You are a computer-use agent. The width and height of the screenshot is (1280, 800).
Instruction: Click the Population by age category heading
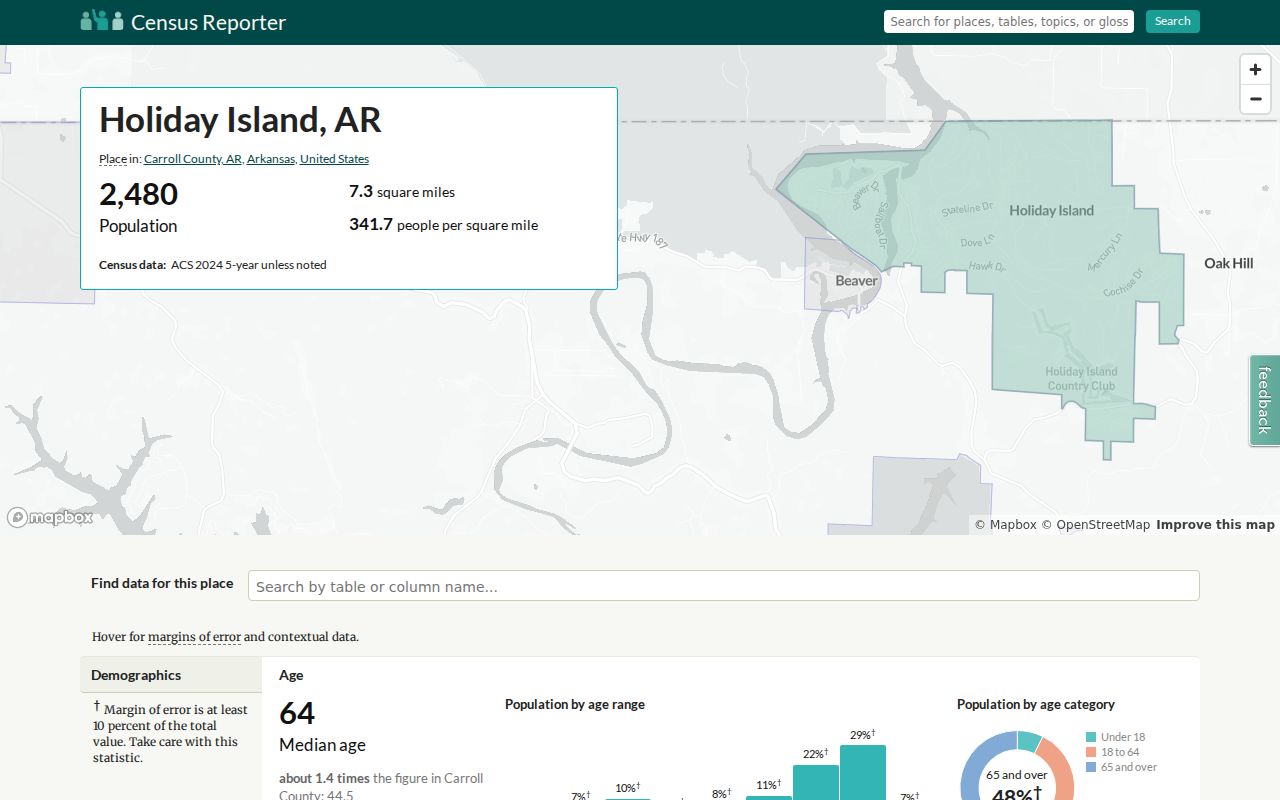point(1036,704)
